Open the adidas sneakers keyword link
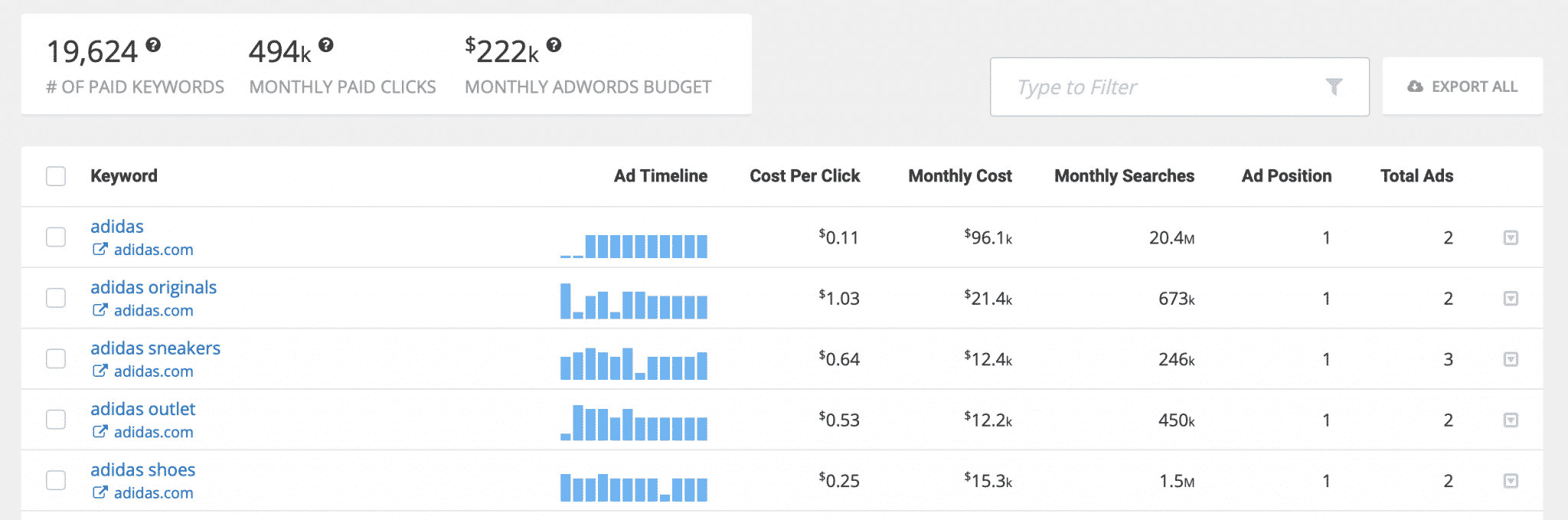 tap(155, 348)
